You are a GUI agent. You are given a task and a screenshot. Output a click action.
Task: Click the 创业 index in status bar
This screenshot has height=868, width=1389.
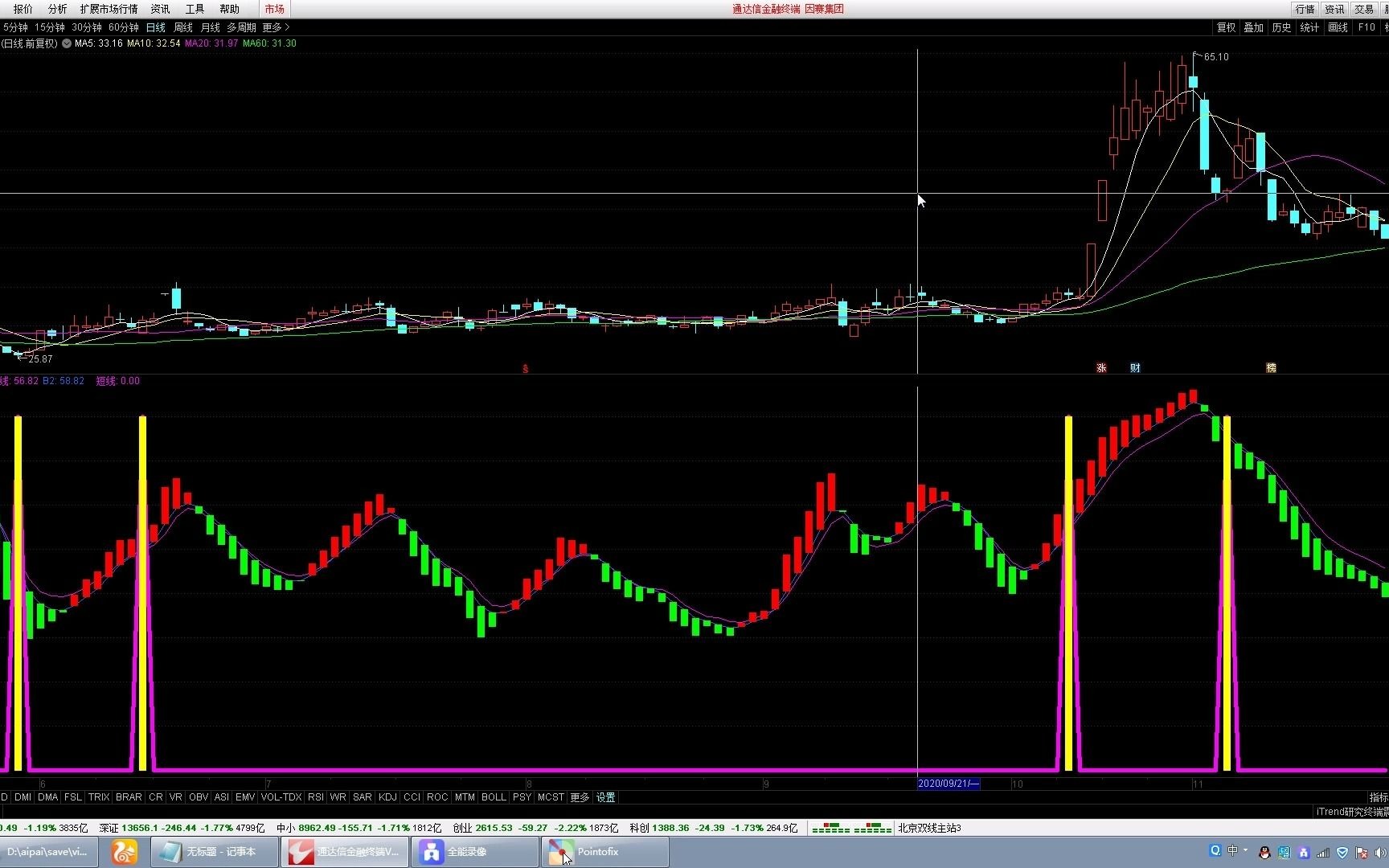(535, 828)
